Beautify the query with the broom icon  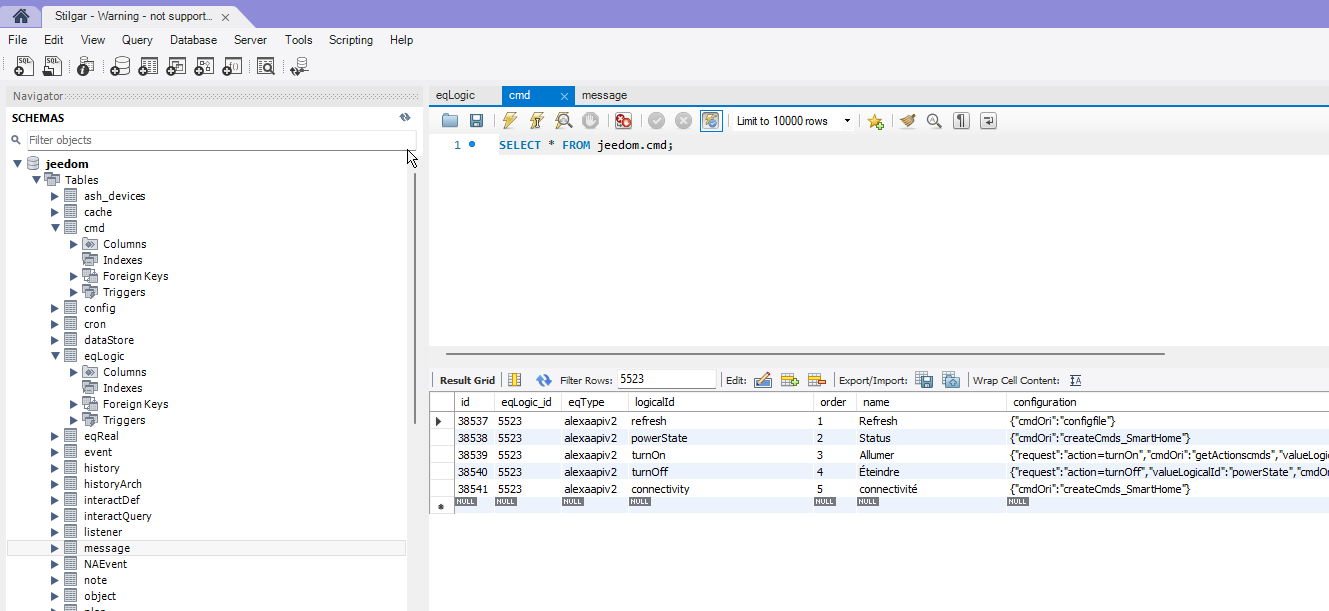coord(907,121)
